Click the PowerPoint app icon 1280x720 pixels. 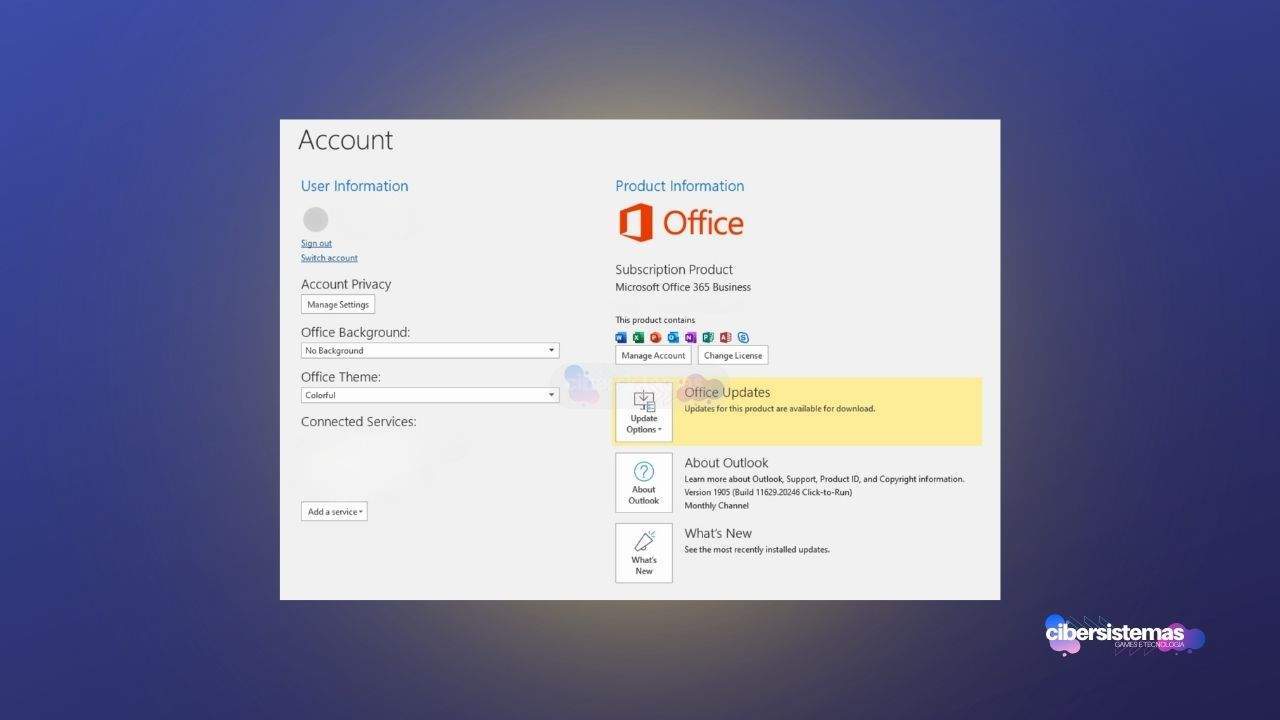tap(656, 337)
